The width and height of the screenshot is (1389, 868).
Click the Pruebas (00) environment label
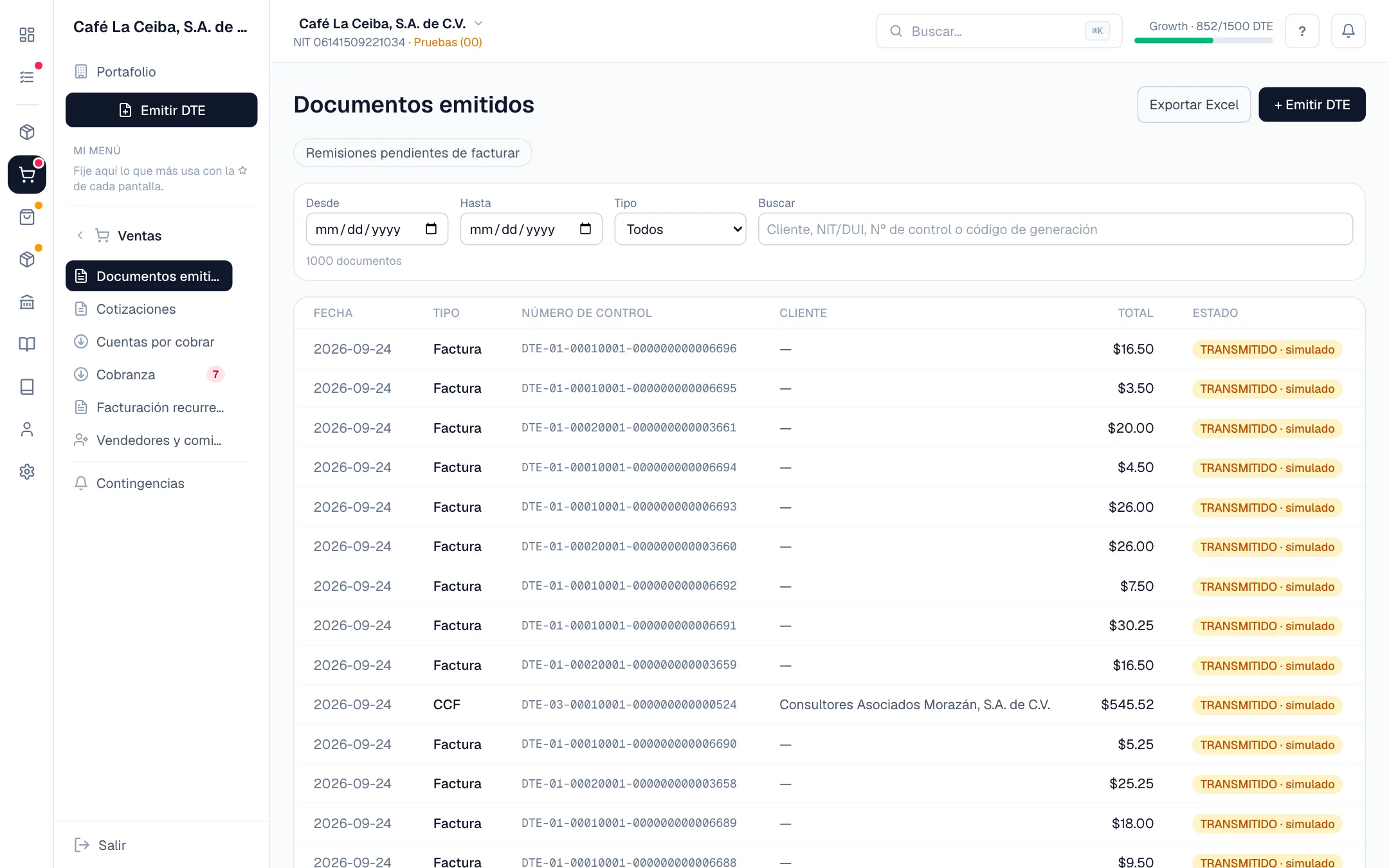(448, 42)
